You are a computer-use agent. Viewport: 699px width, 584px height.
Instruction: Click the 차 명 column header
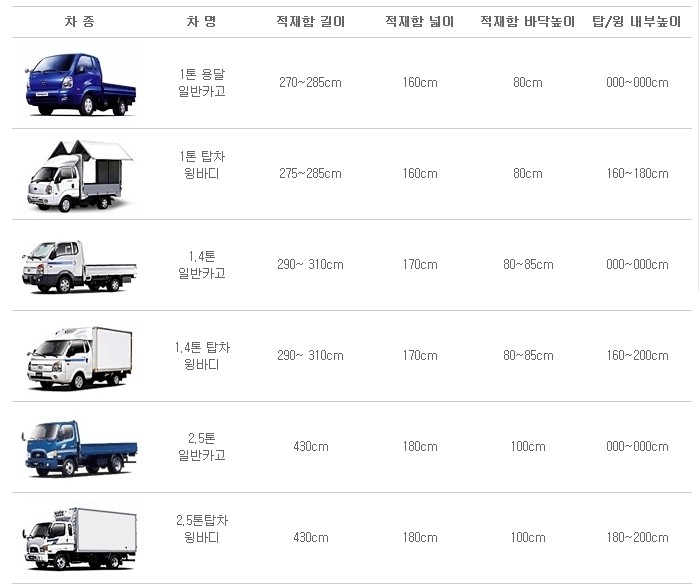click(201, 21)
